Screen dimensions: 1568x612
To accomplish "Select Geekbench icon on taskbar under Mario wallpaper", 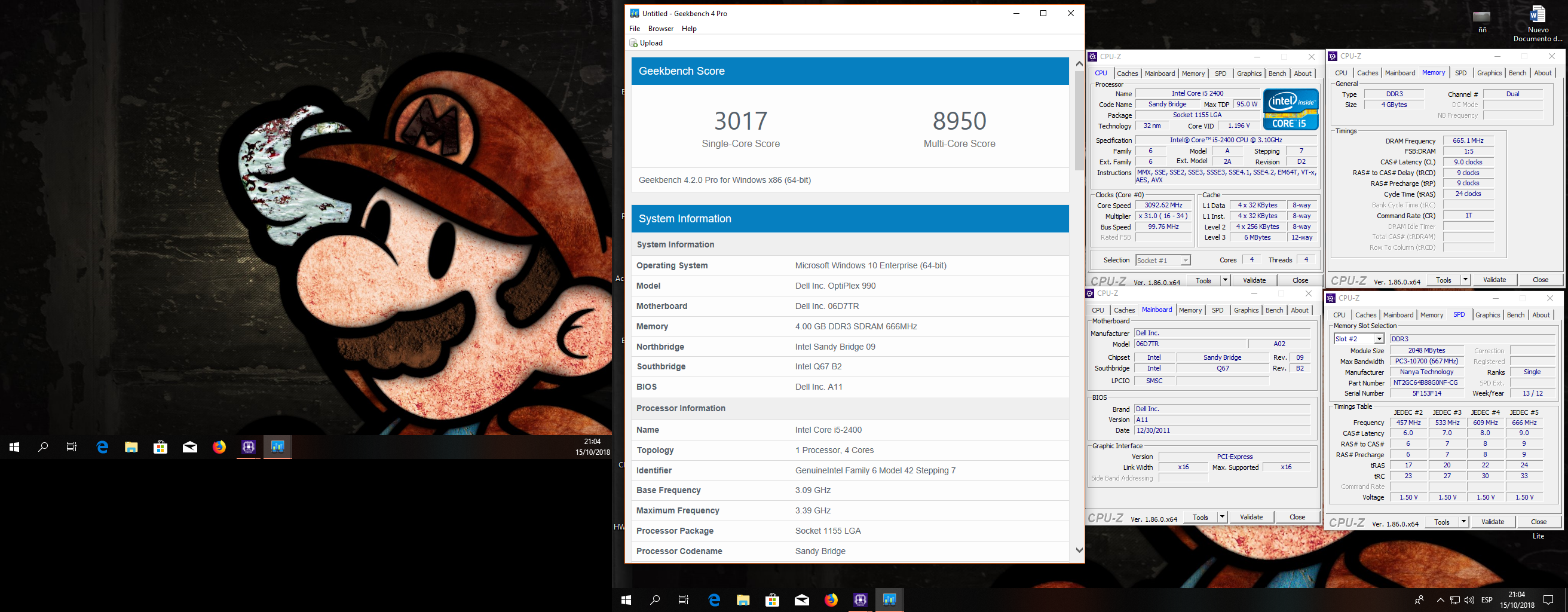I will (277, 447).
